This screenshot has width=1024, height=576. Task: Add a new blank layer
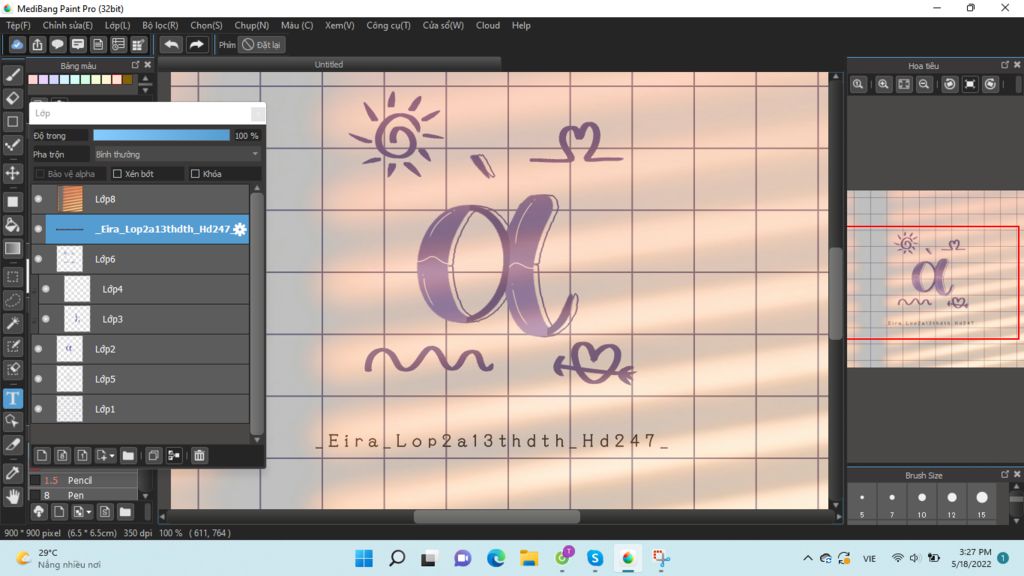[42, 455]
